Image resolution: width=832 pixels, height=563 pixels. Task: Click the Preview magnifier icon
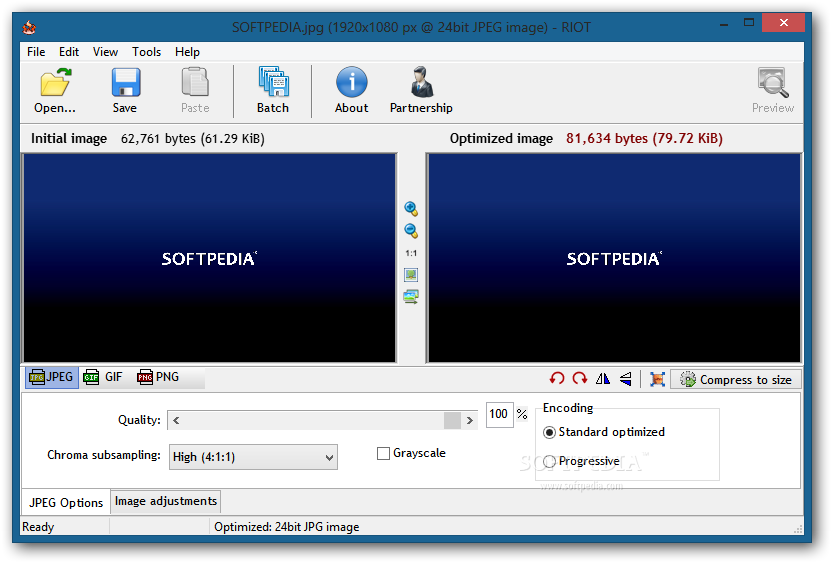[773, 83]
